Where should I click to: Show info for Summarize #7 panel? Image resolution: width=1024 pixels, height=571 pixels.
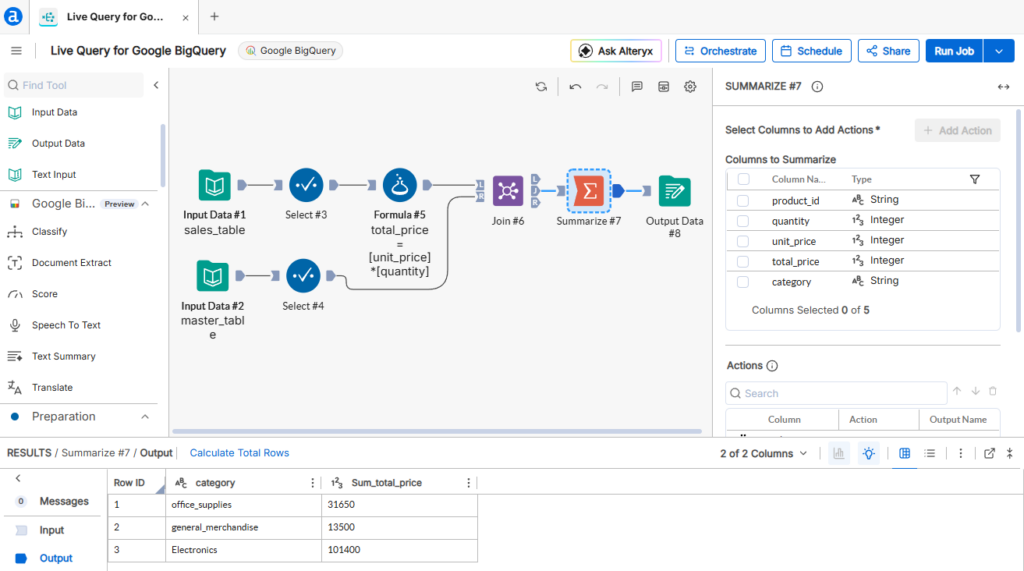[x=817, y=86]
